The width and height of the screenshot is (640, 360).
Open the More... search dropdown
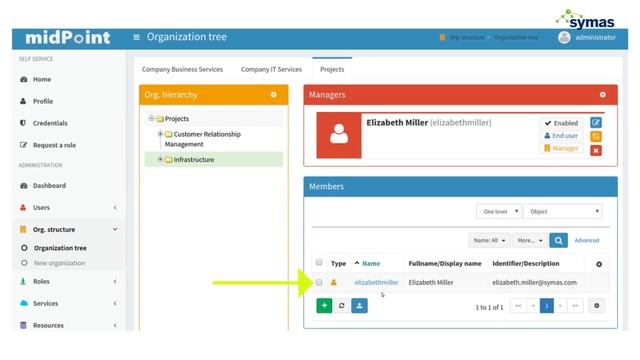(x=530, y=240)
